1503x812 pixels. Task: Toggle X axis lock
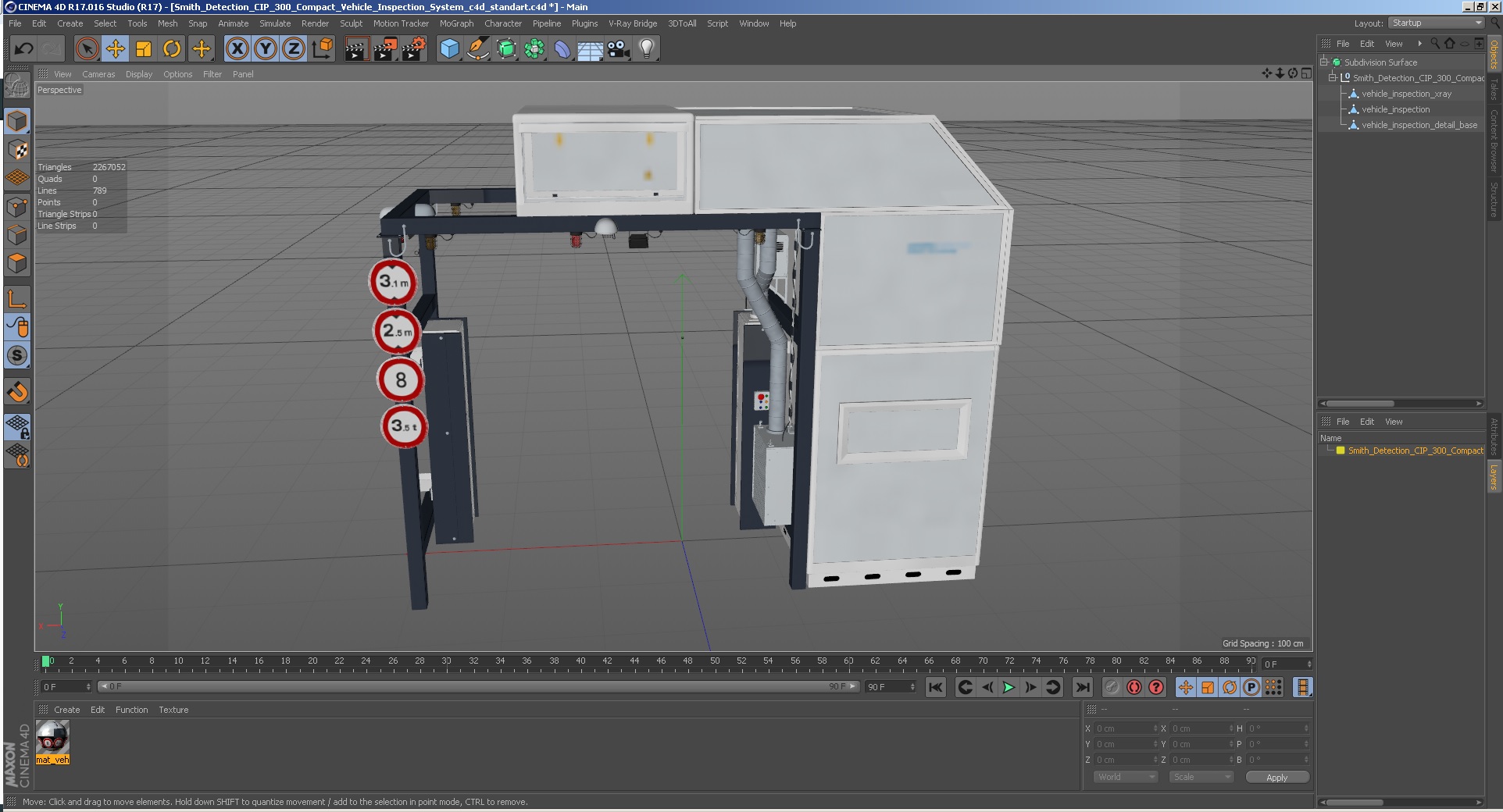coord(237,49)
